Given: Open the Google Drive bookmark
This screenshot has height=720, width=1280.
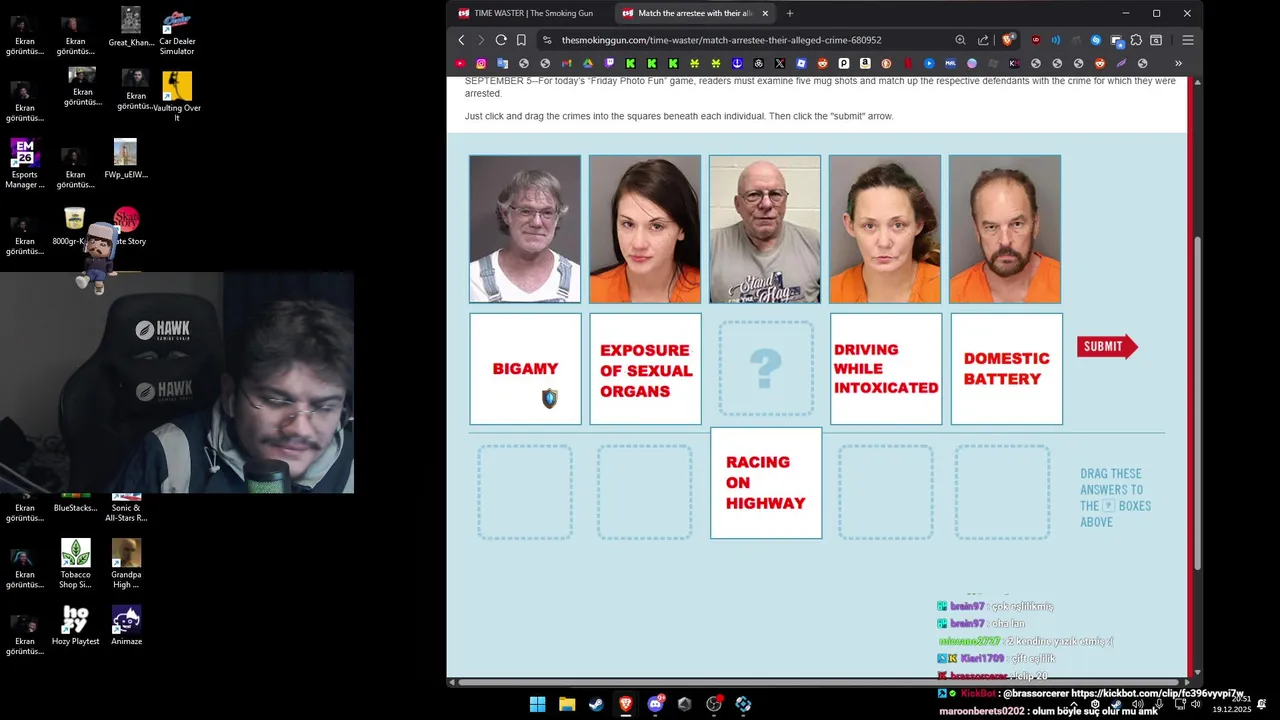Looking at the screenshot, I should pyautogui.click(x=587, y=63).
